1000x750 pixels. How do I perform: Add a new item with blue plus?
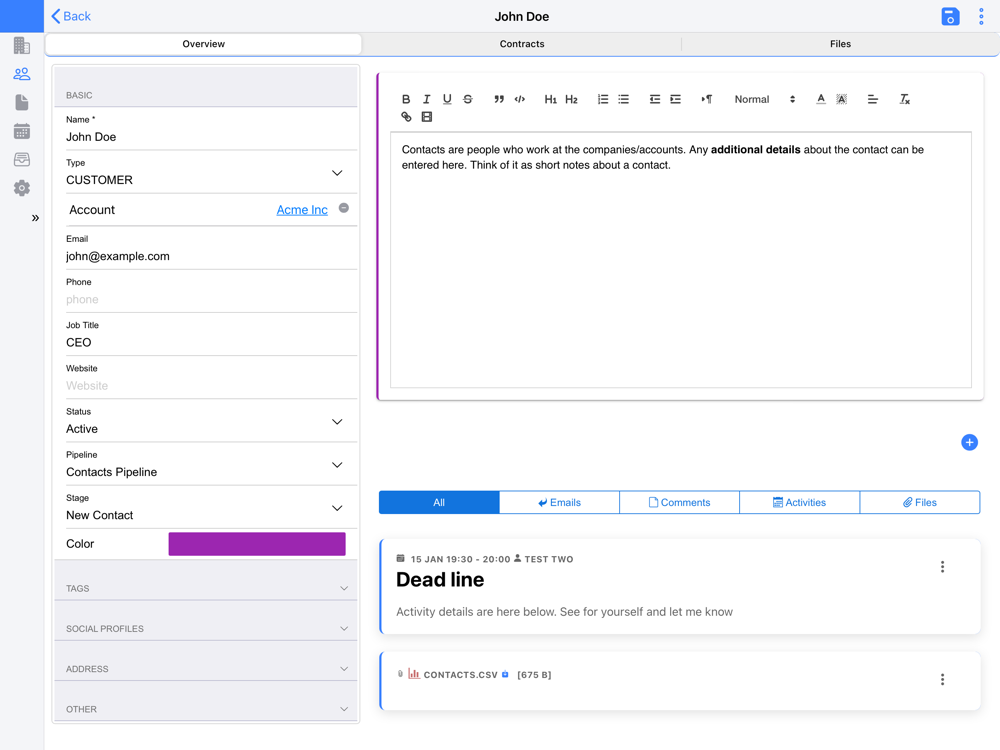click(969, 443)
